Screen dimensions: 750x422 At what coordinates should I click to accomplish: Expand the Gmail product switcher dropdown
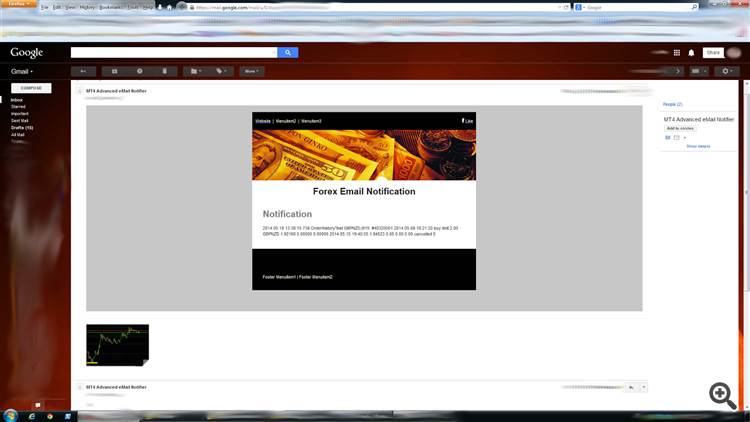[22, 72]
